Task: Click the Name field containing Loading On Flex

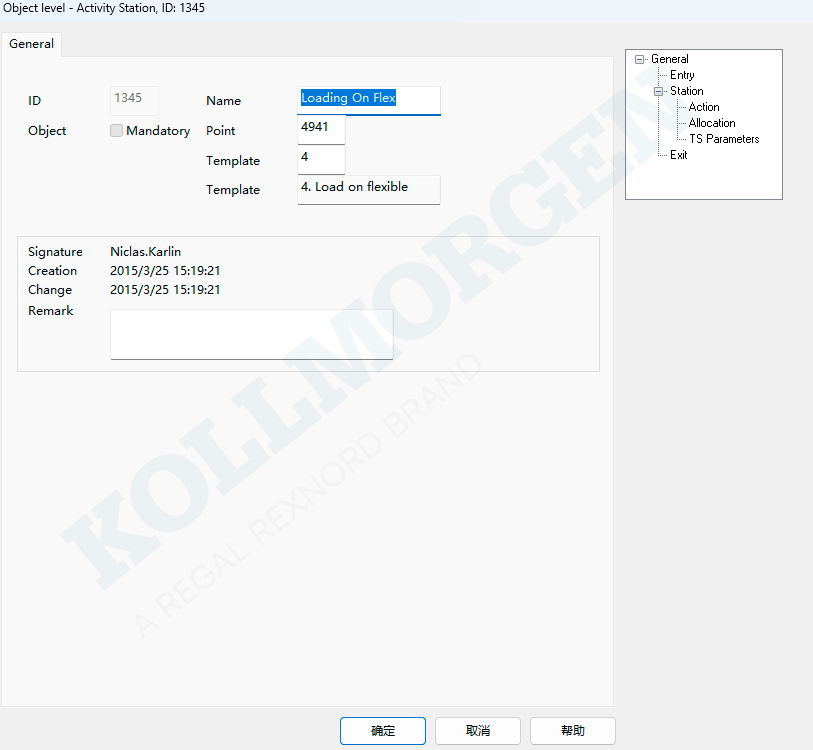Action: tap(368, 100)
